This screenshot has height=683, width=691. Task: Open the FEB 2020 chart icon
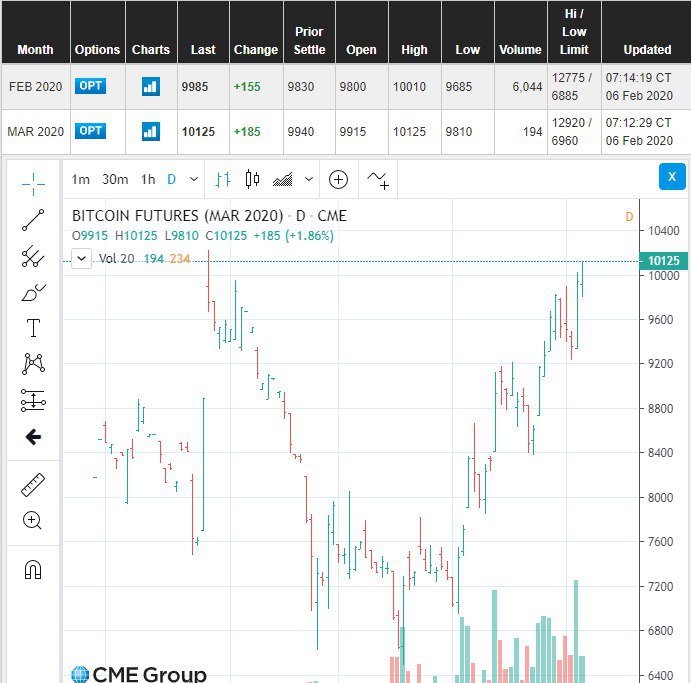(151, 87)
